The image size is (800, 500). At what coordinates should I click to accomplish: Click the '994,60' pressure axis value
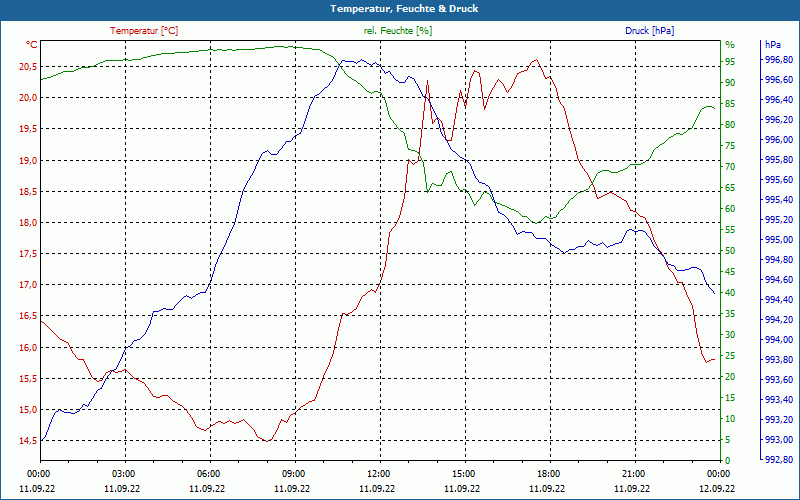coord(779,280)
